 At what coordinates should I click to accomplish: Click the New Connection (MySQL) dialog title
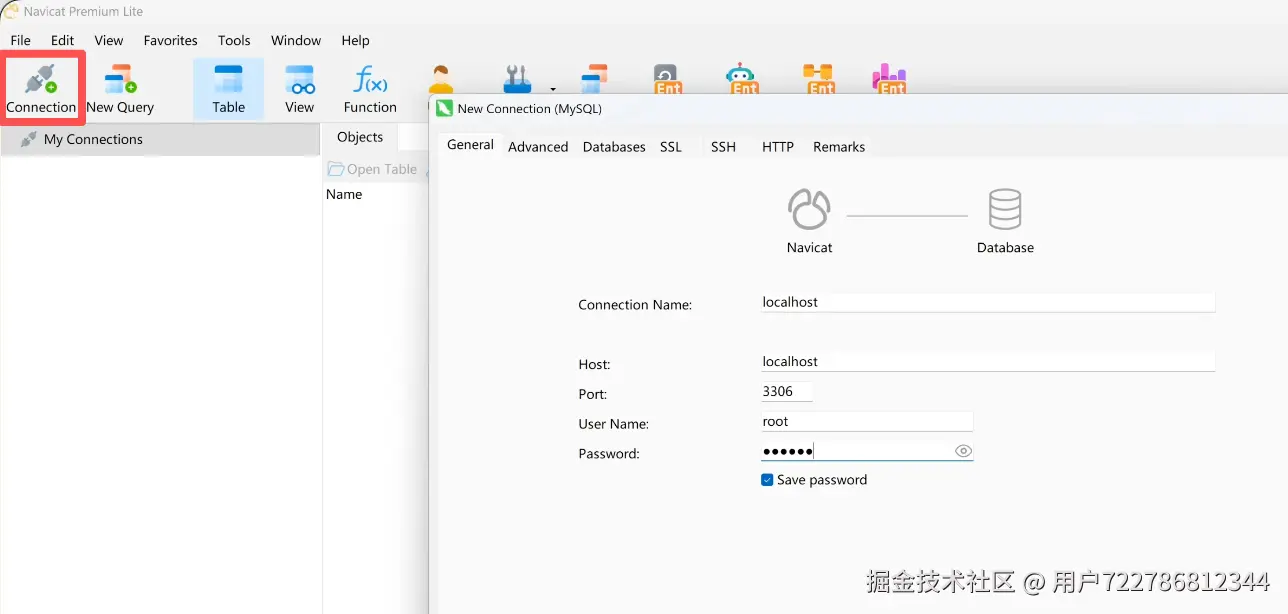(x=530, y=108)
